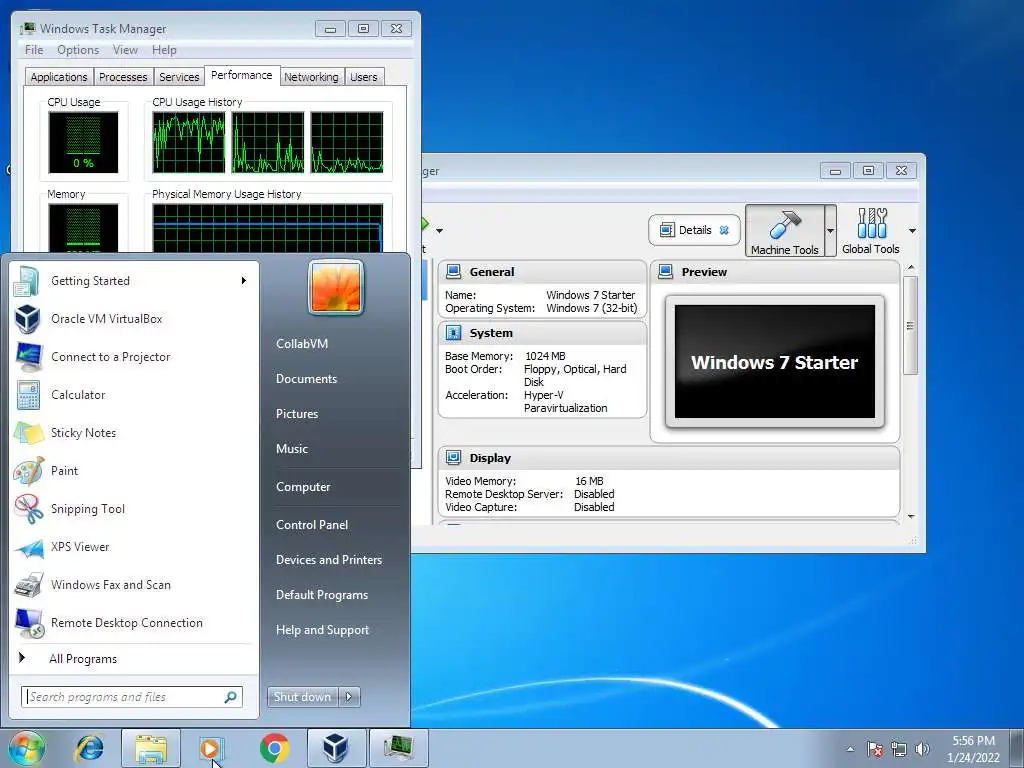Open Connect to a Projector

click(x=134, y=357)
